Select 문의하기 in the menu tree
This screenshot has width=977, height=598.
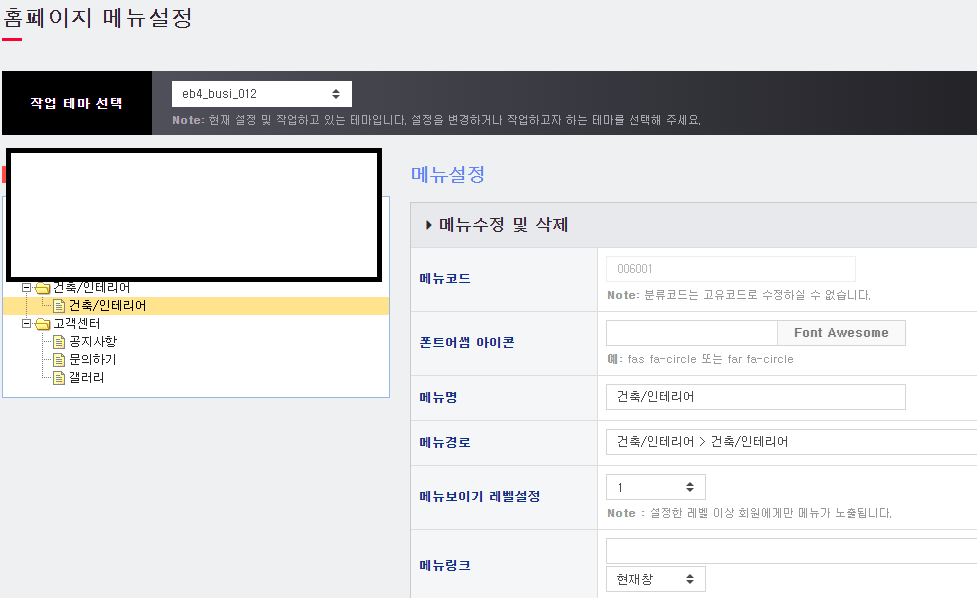93,360
